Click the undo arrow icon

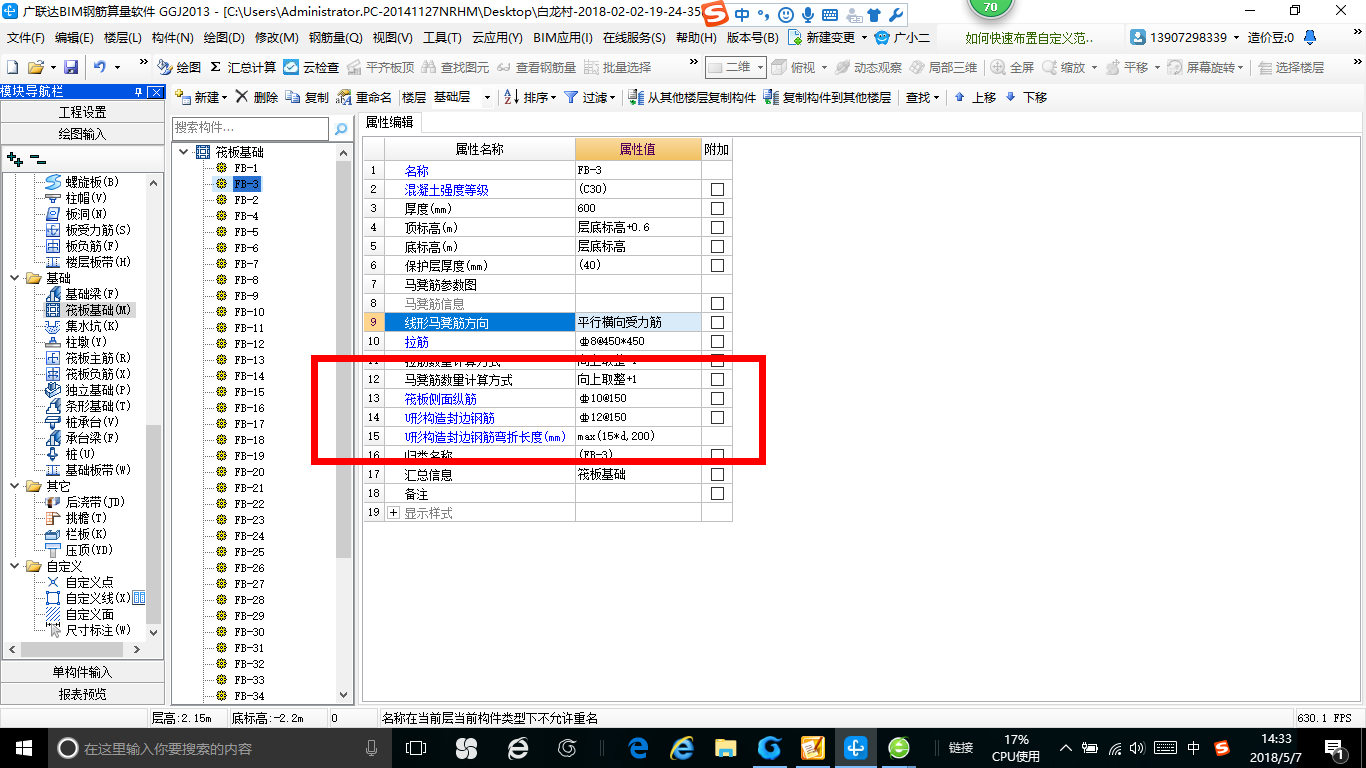pos(100,67)
